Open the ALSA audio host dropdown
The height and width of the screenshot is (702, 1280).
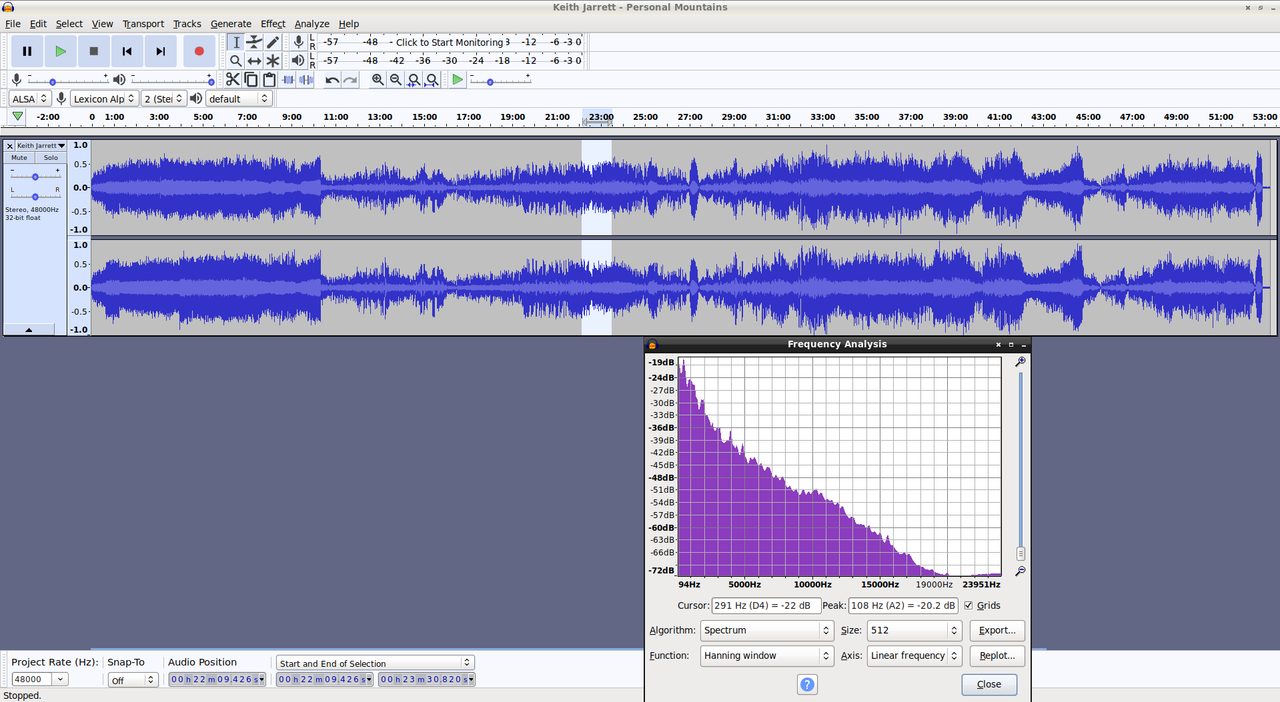click(x=30, y=98)
